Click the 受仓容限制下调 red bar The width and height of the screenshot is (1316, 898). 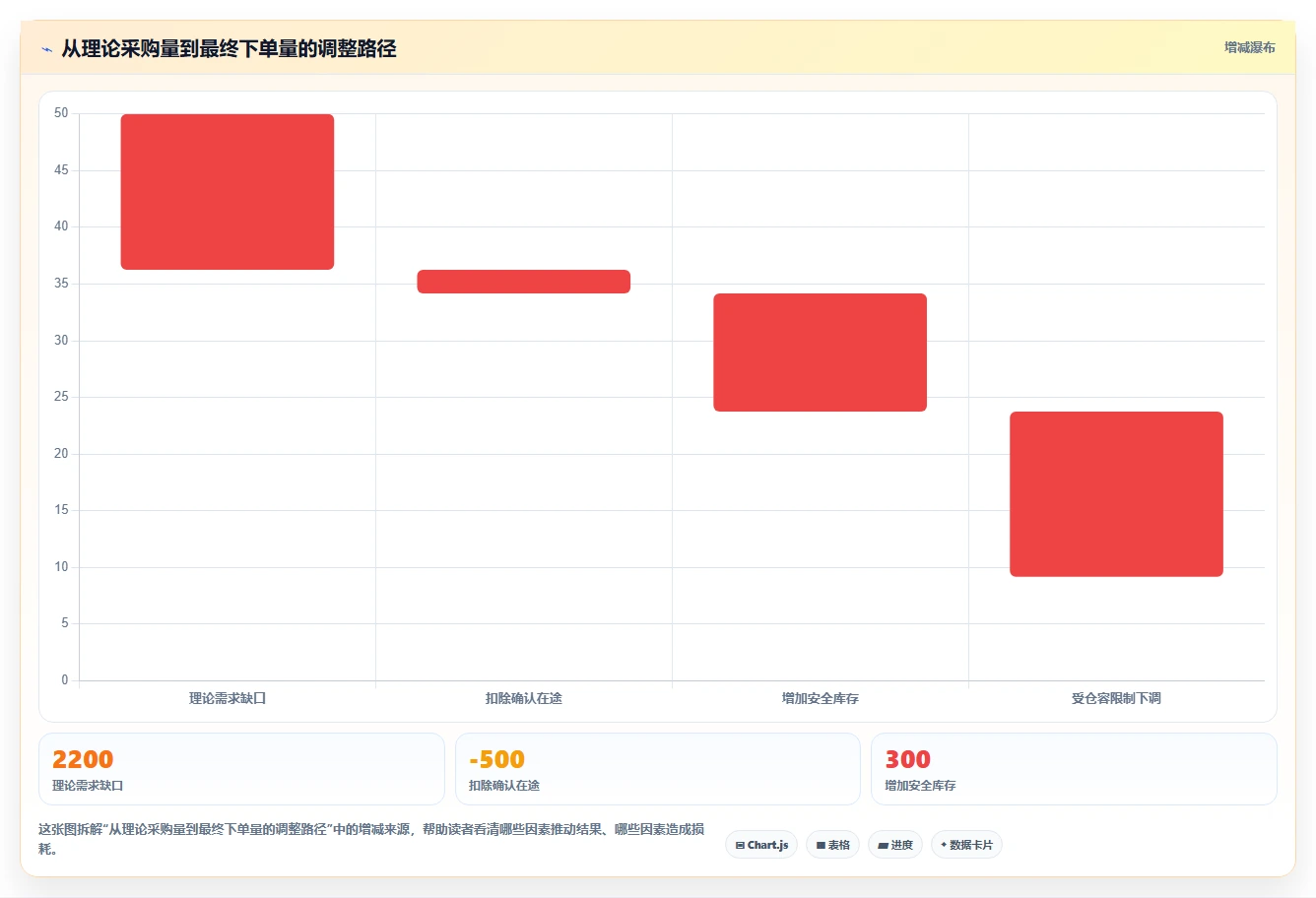pyautogui.click(x=1116, y=494)
